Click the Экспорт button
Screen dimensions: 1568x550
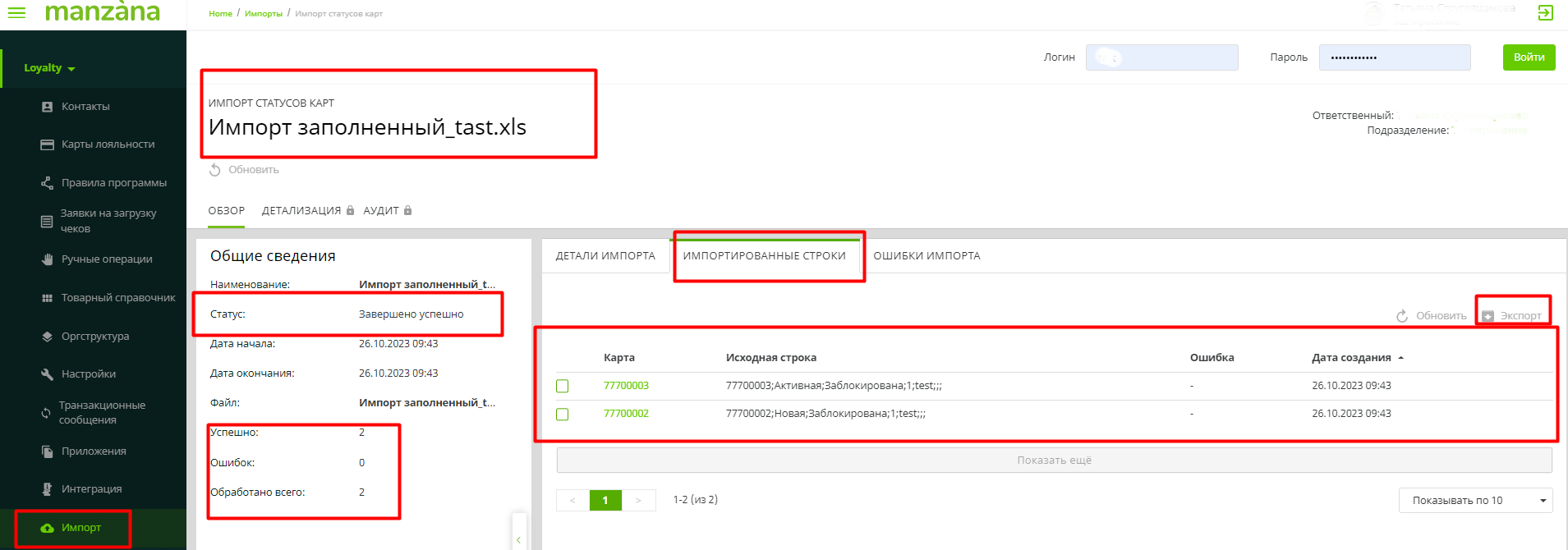[x=1512, y=316]
